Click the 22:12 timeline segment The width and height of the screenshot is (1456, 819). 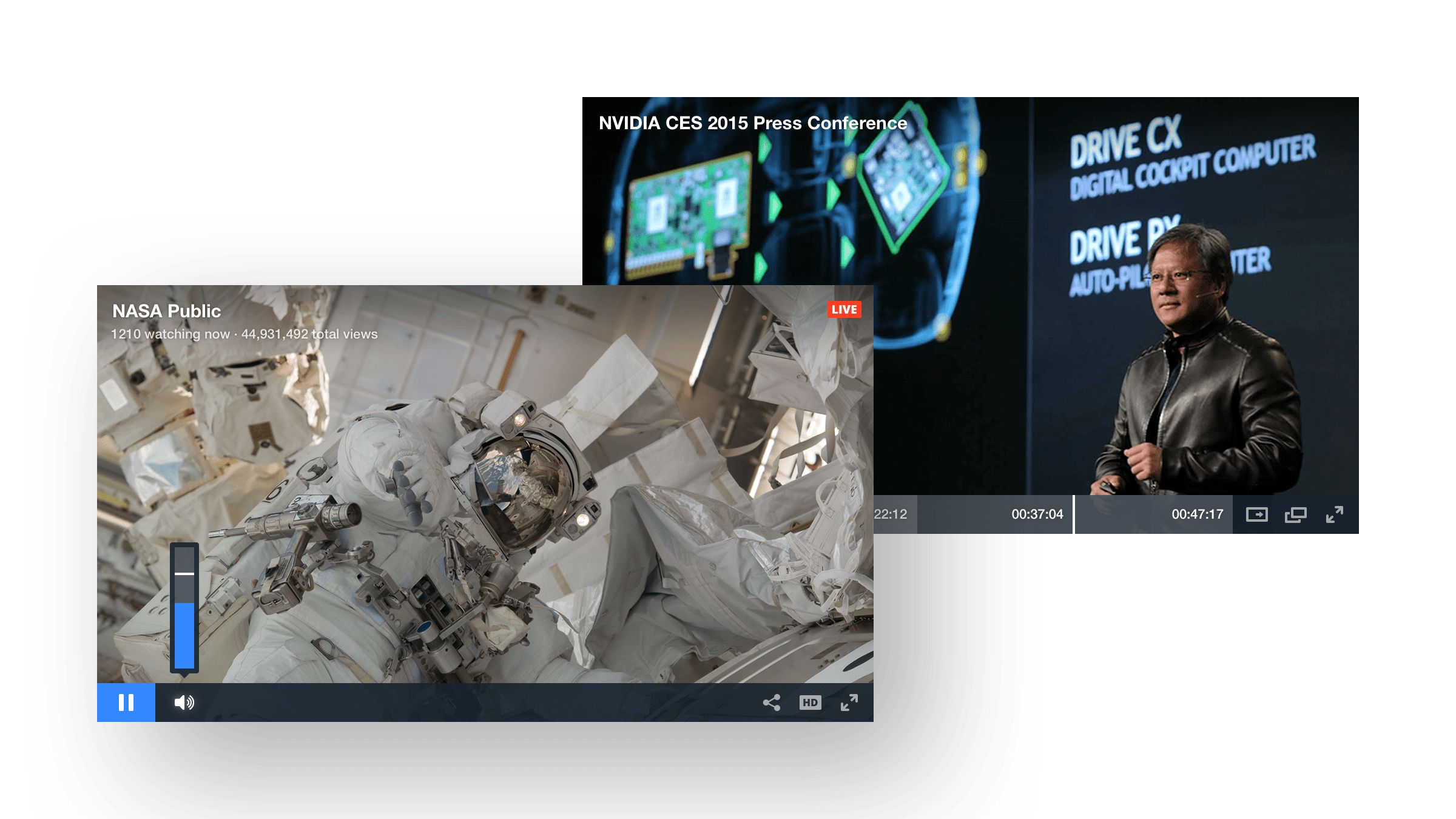[x=891, y=514]
